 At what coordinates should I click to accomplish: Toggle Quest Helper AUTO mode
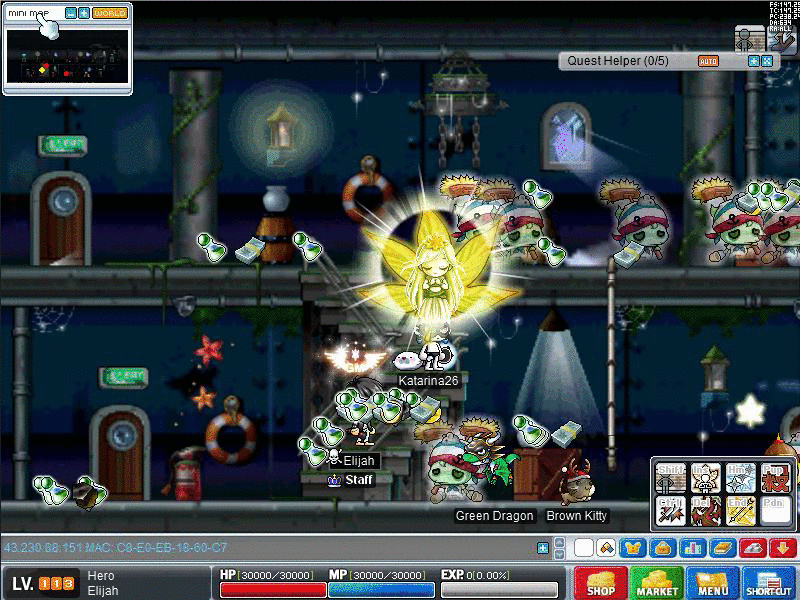[x=708, y=61]
